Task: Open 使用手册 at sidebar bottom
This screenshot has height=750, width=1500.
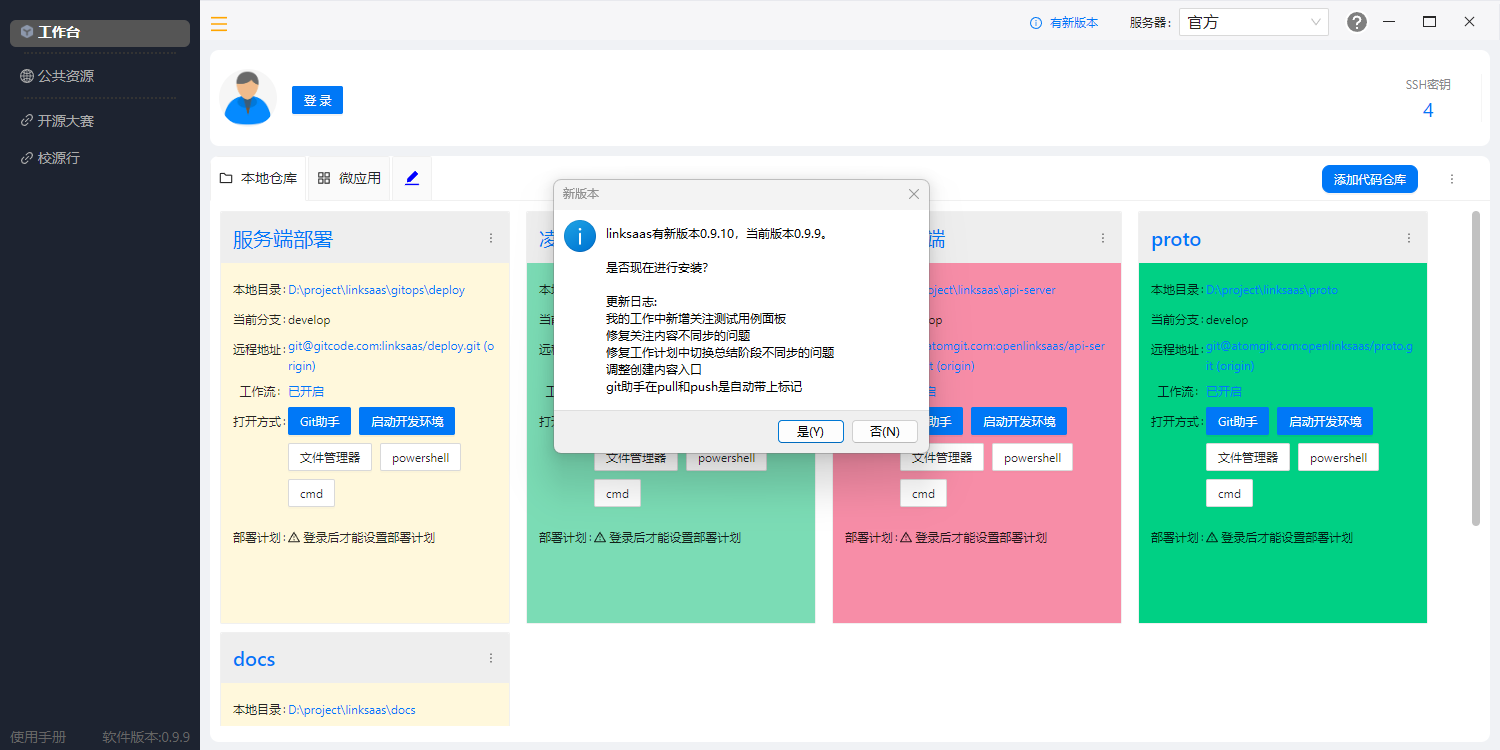Action: tap(38, 737)
